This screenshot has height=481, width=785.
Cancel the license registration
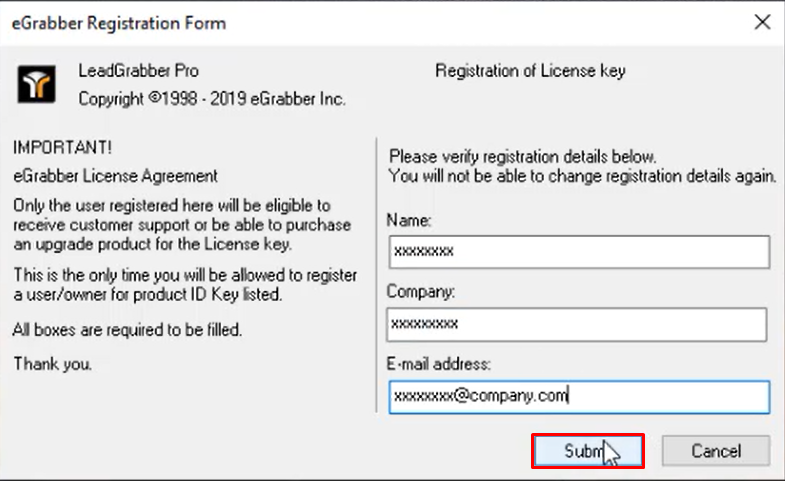pos(716,451)
